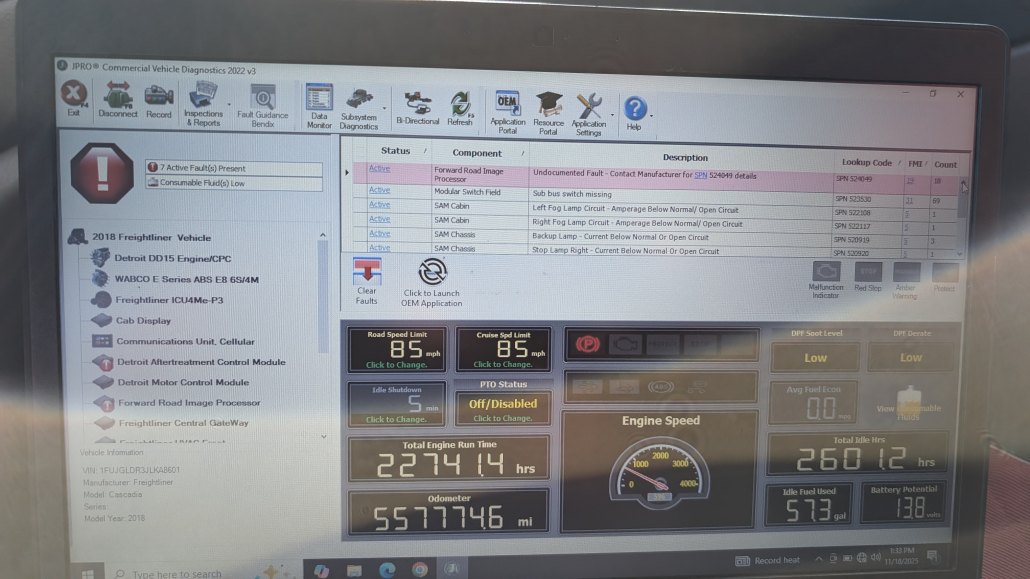Click the Disconnect toolbar icon
The image size is (1030, 579).
click(117, 100)
